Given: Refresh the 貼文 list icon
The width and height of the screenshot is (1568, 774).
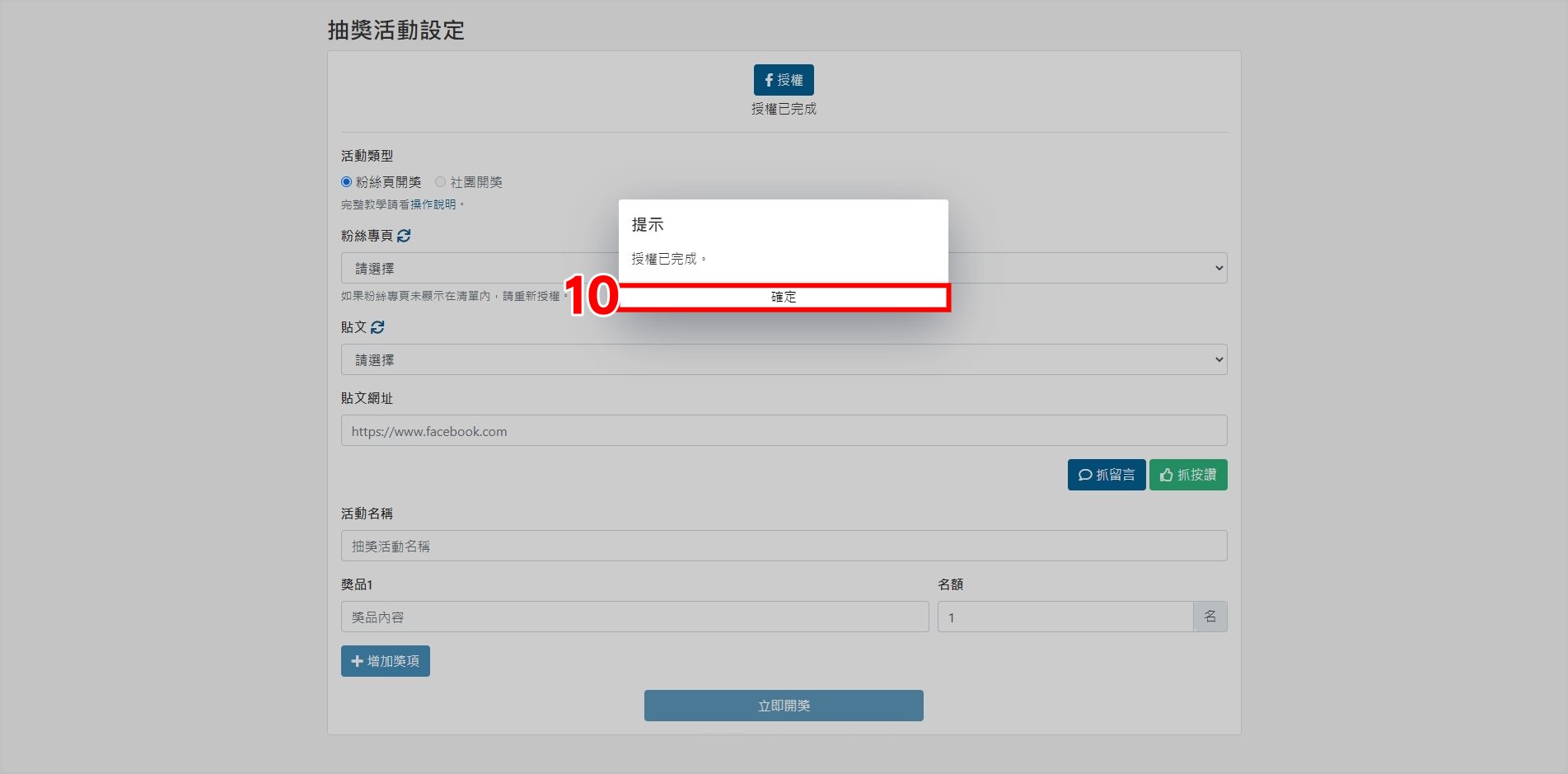Looking at the screenshot, I should (x=377, y=327).
